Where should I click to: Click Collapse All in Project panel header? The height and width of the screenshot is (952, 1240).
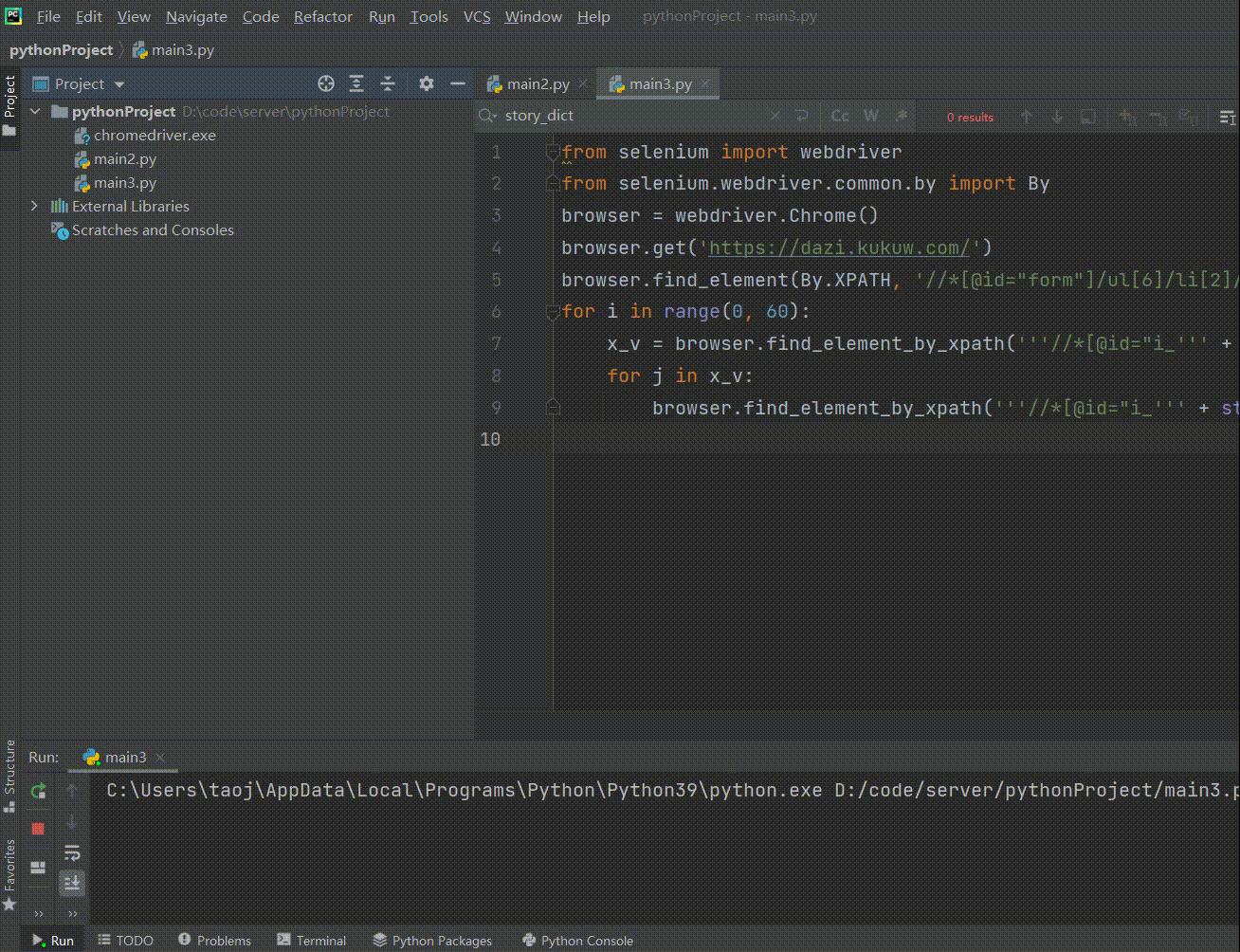point(388,83)
